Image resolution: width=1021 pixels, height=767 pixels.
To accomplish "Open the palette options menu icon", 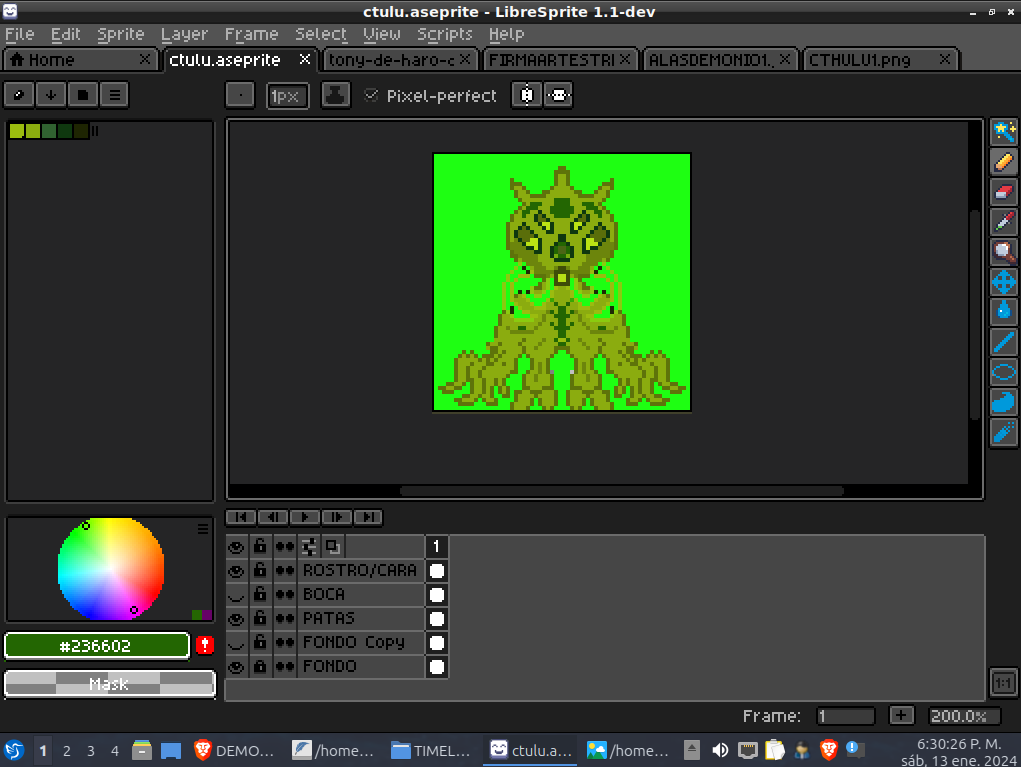I will pos(115,95).
